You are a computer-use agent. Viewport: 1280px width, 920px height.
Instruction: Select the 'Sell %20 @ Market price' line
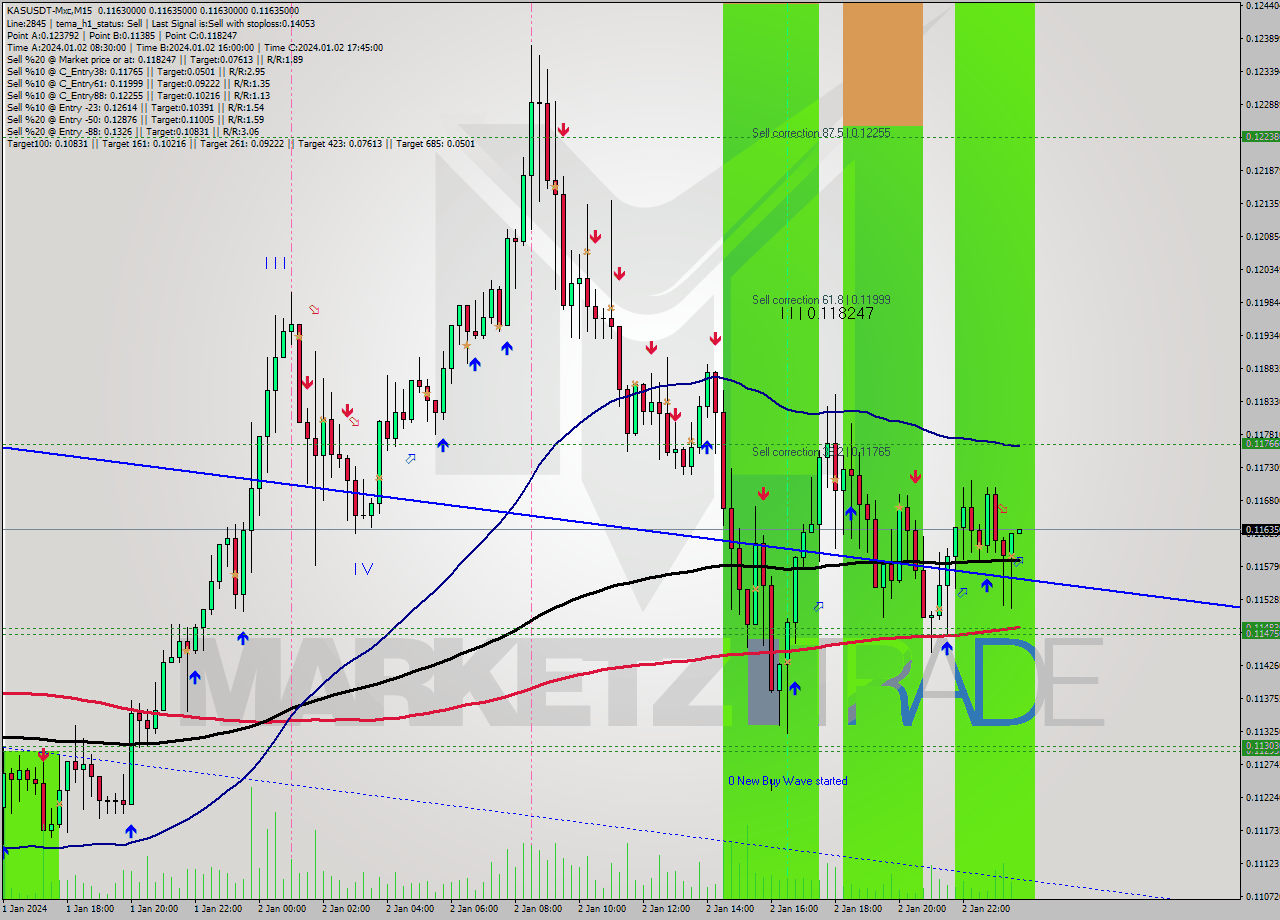tap(154, 59)
